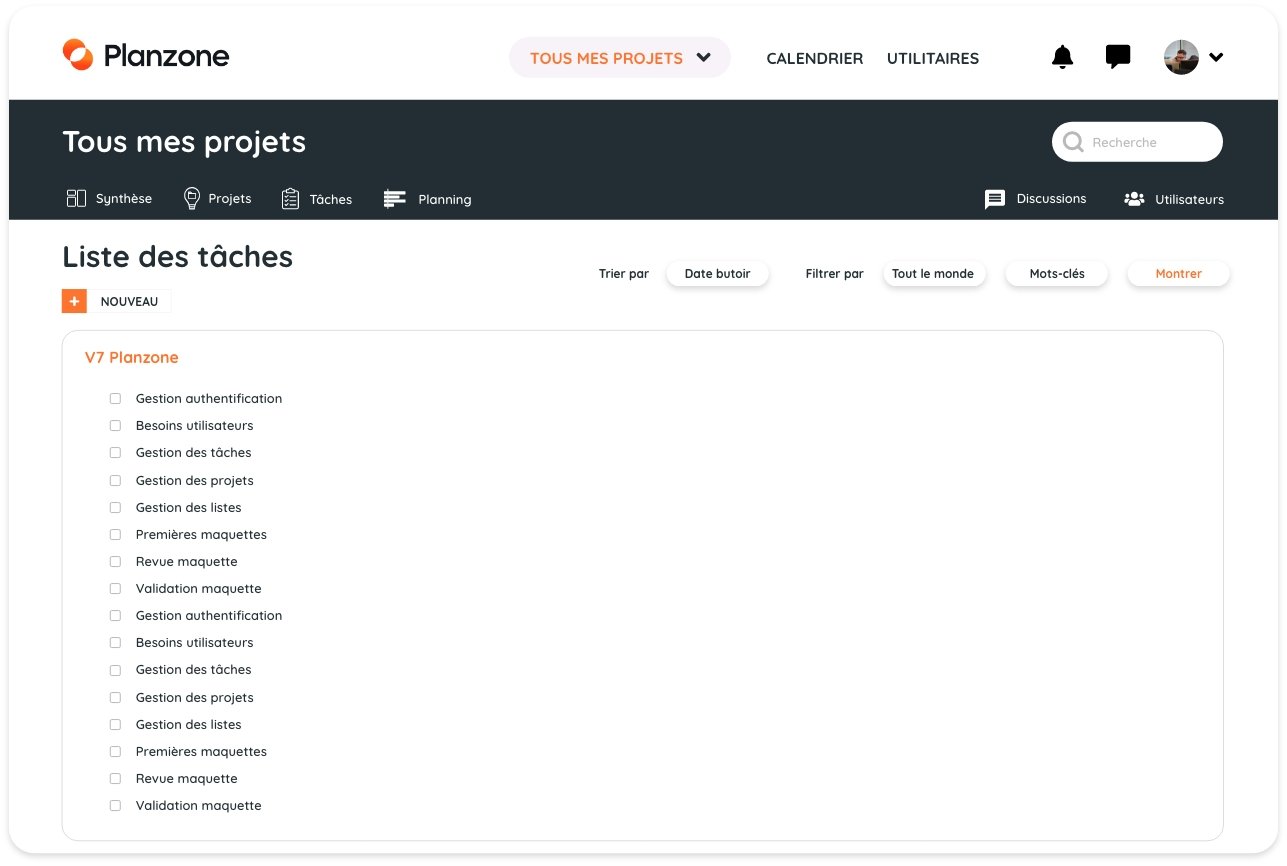Open the first Gestion des listes task text

tap(189, 507)
